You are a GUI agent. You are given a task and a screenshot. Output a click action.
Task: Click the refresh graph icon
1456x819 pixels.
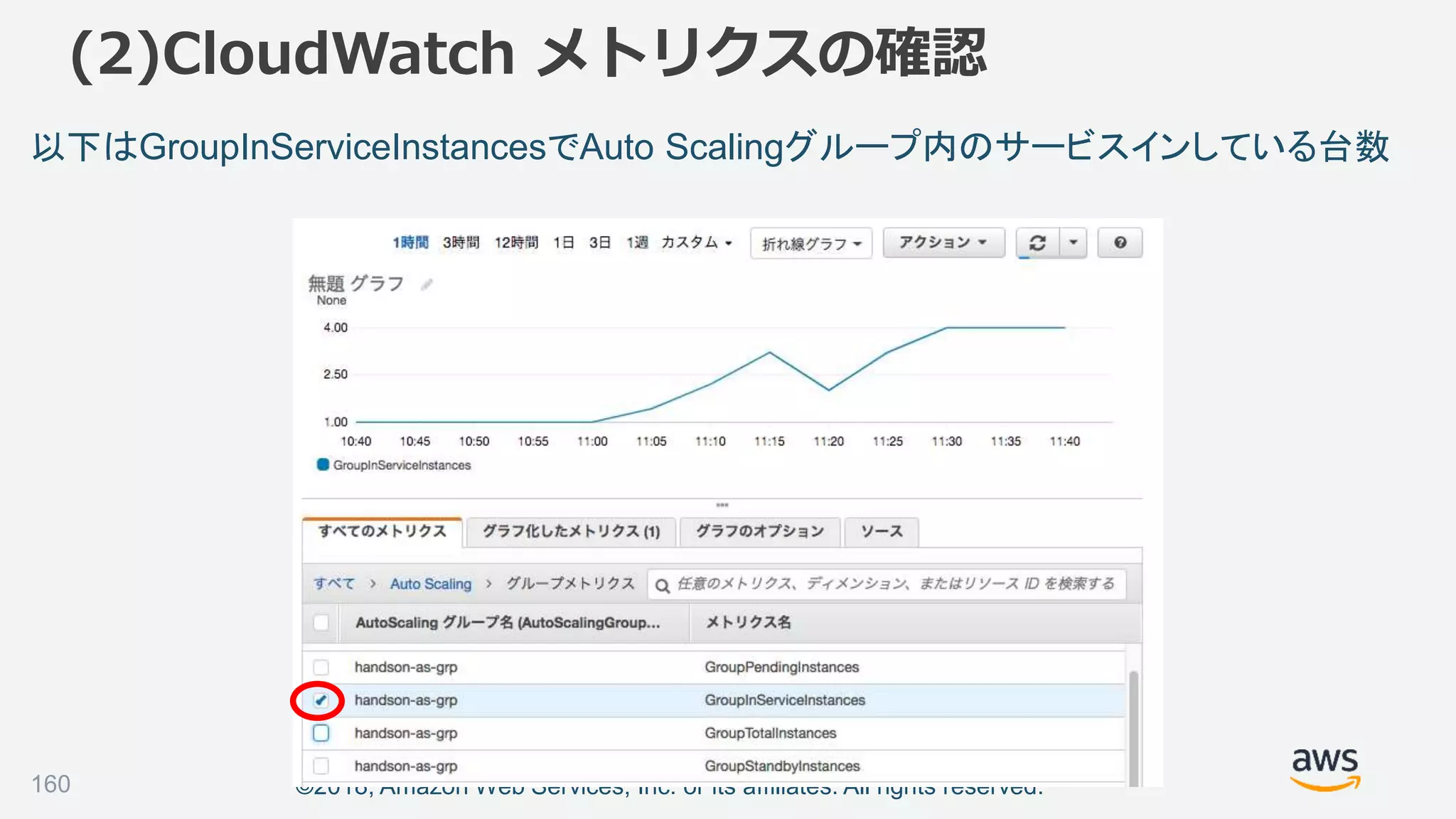click(1037, 243)
